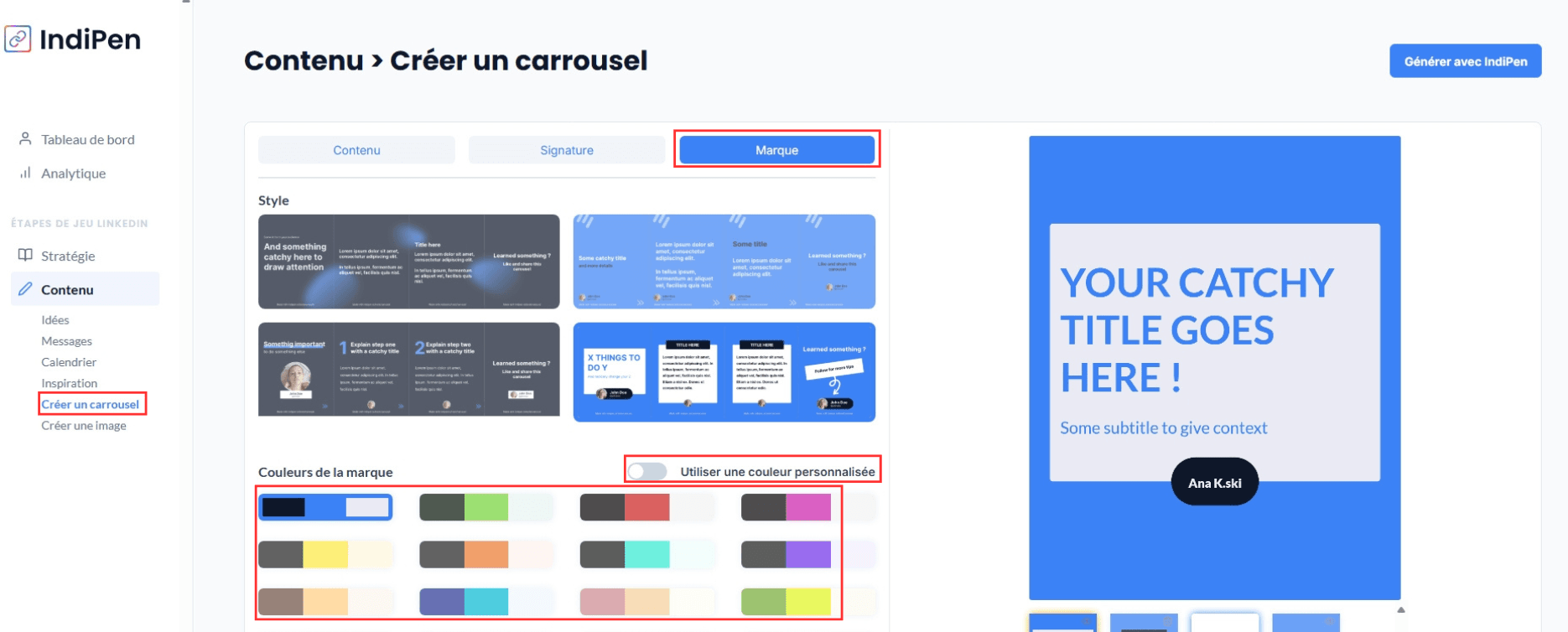Screen dimensions: 1568x632
Task: Click the IndiPen logo icon
Action: 18,39
